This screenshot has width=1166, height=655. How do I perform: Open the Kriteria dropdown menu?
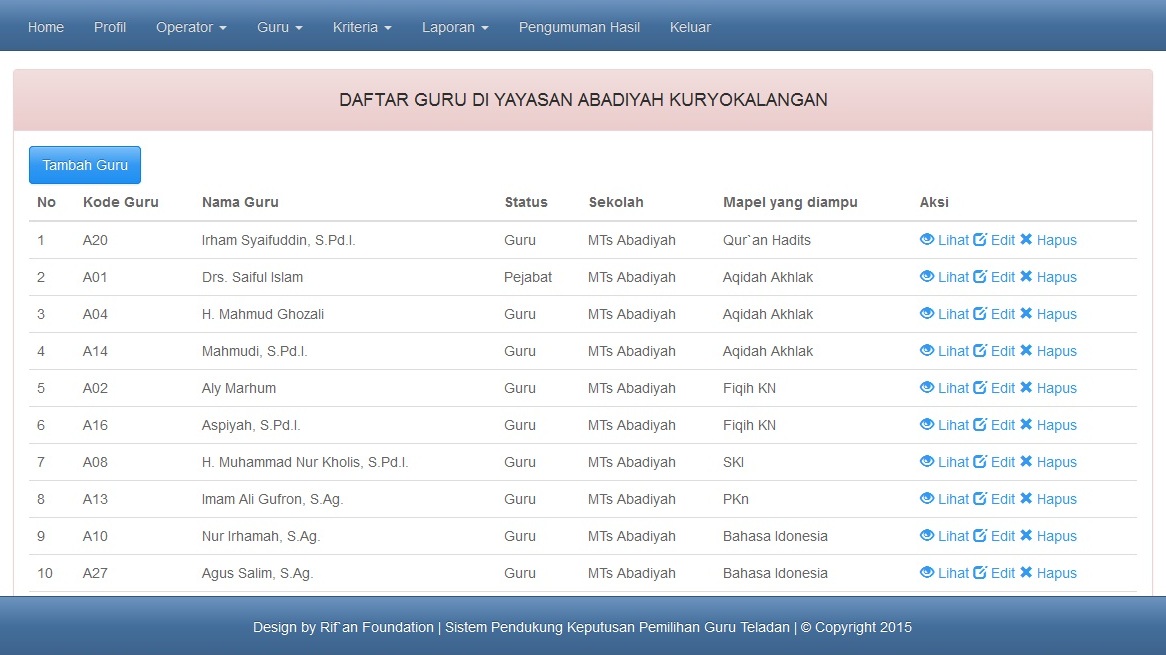coord(361,27)
